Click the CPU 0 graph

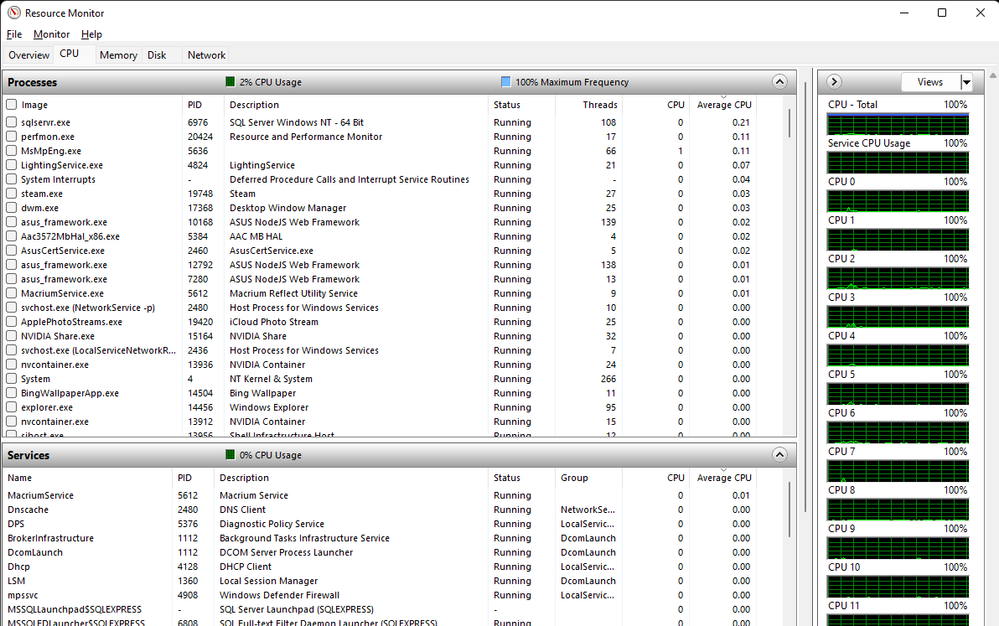pyautogui.click(x=898, y=201)
